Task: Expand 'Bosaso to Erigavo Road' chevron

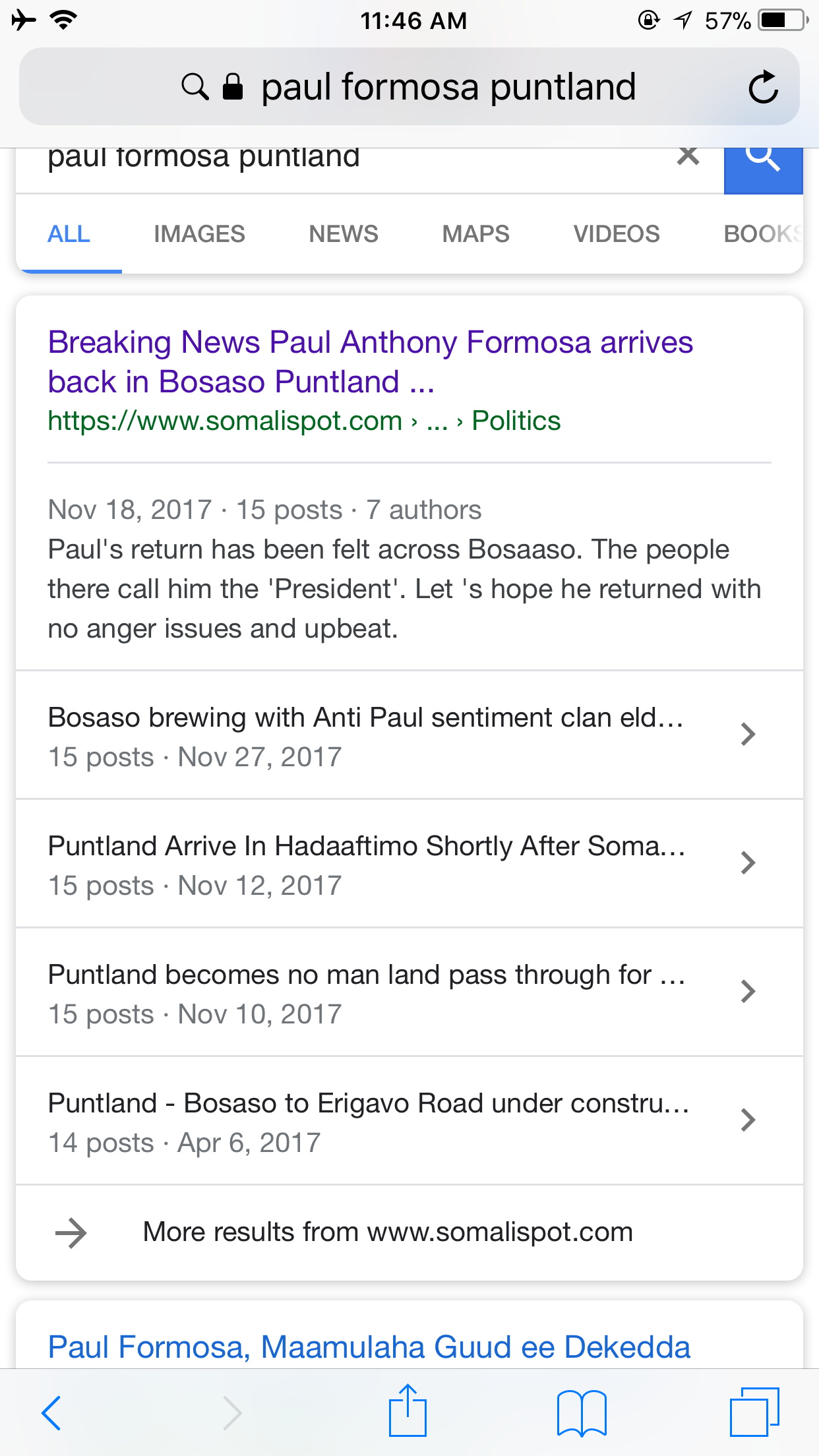Action: coord(747,1120)
